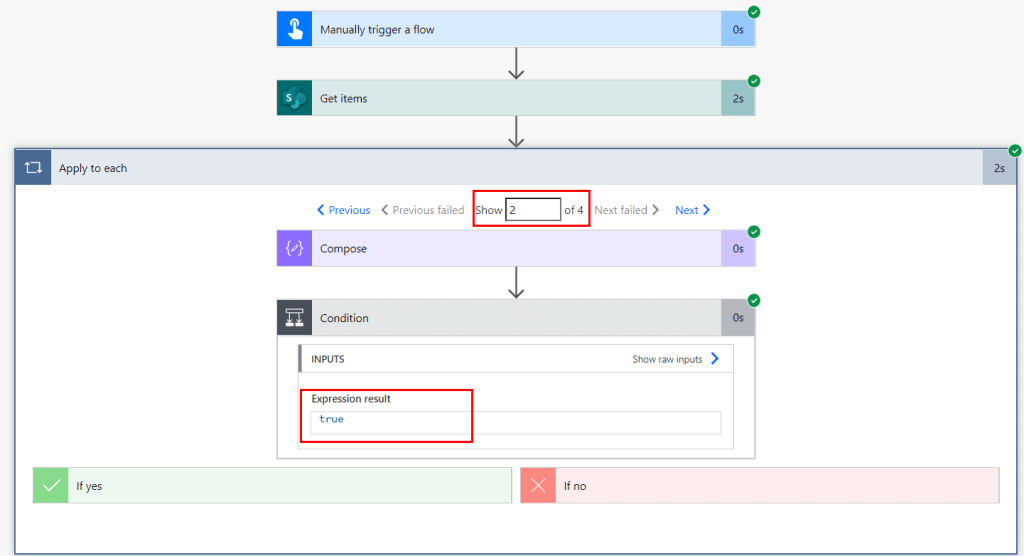The width and height of the screenshot is (1024, 556).
Task: Click the success badge on Compose
Action: click(x=754, y=231)
